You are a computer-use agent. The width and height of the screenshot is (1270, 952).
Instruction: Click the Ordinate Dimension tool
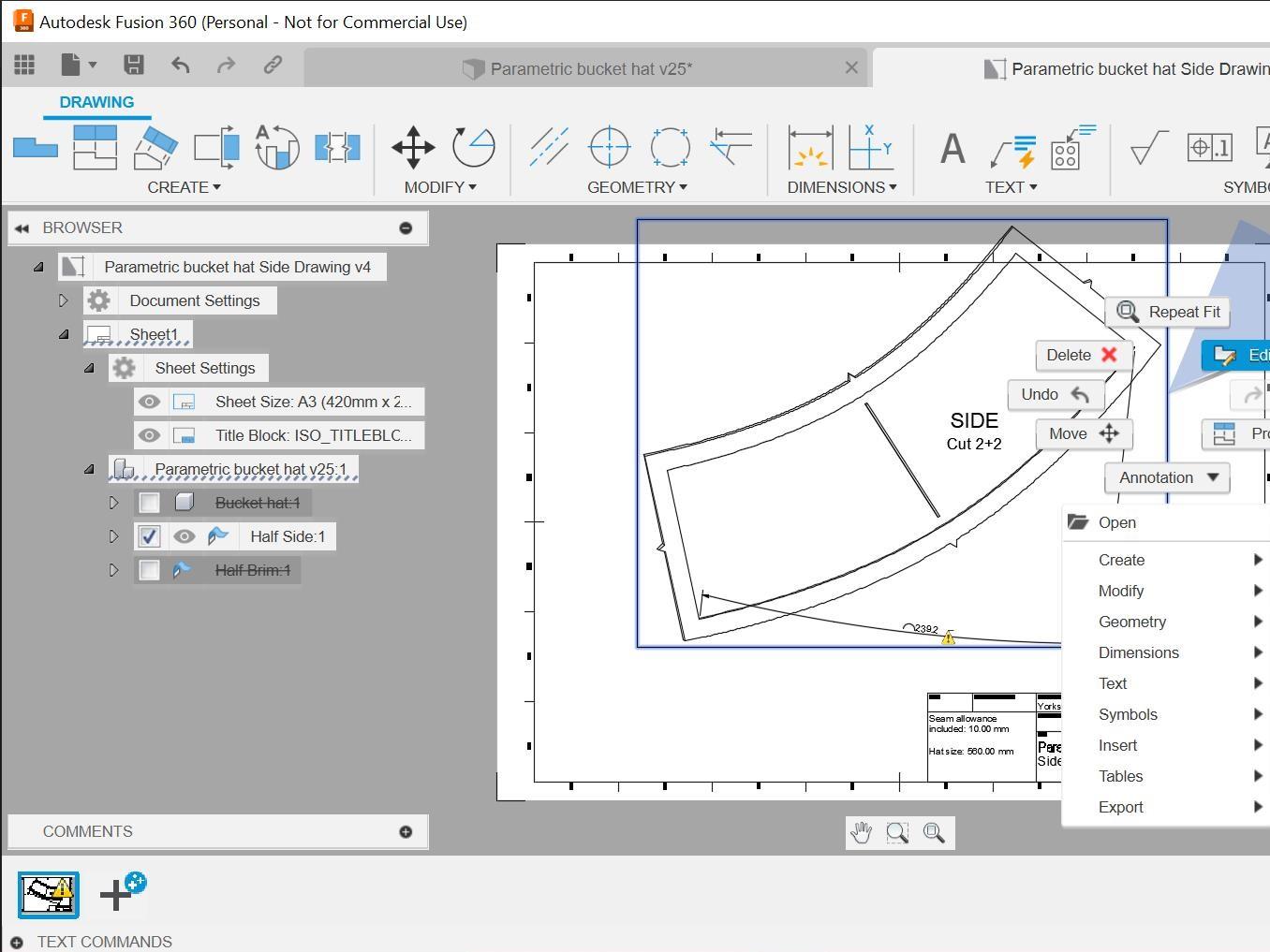(870, 147)
